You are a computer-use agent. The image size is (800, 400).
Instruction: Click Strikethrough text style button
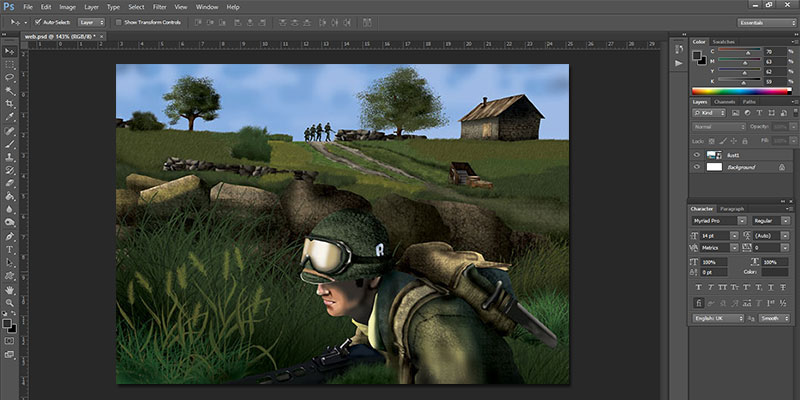click(x=783, y=288)
